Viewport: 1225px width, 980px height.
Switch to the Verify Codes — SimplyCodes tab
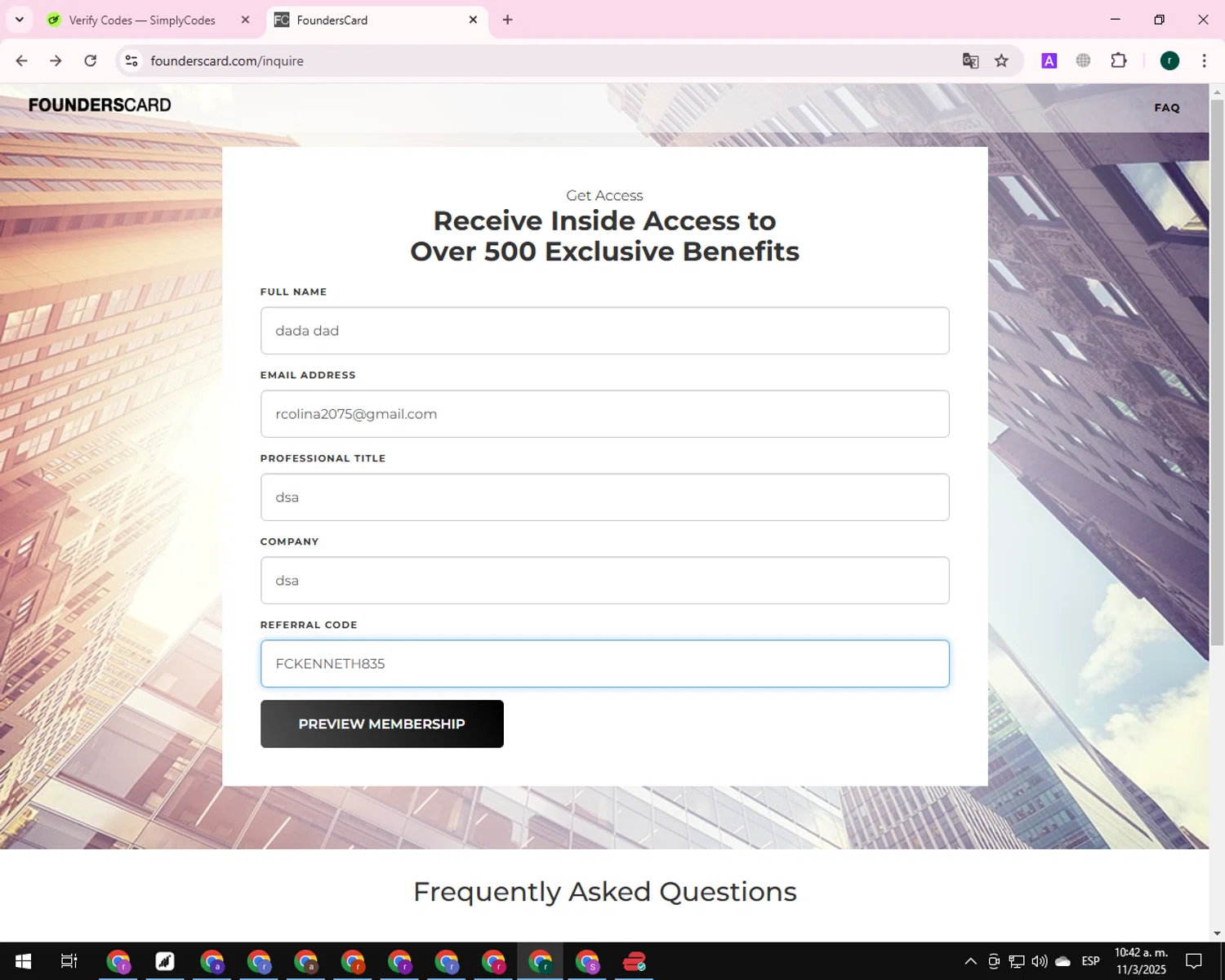(141, 20)
